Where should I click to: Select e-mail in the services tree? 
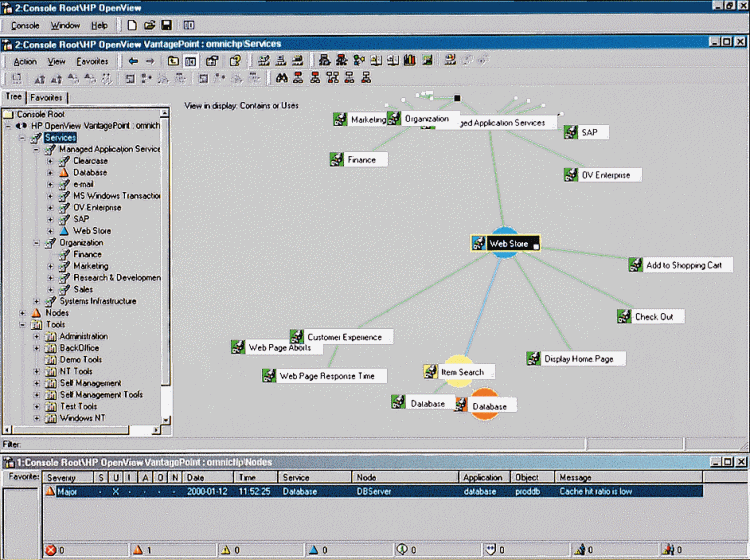pos(83,184)
